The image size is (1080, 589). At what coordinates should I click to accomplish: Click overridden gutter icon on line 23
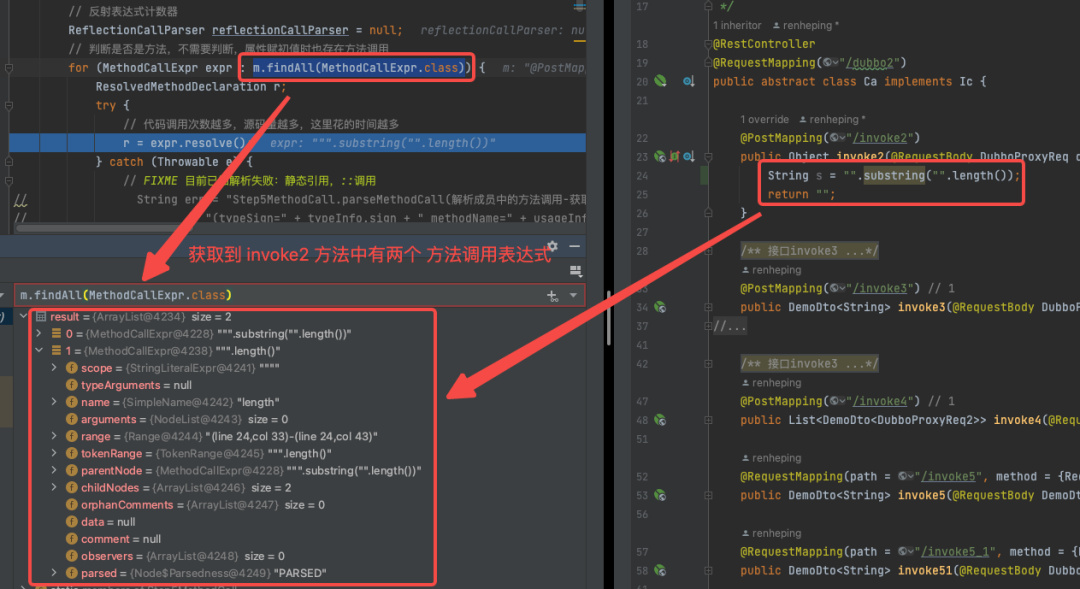click(688, 156)
